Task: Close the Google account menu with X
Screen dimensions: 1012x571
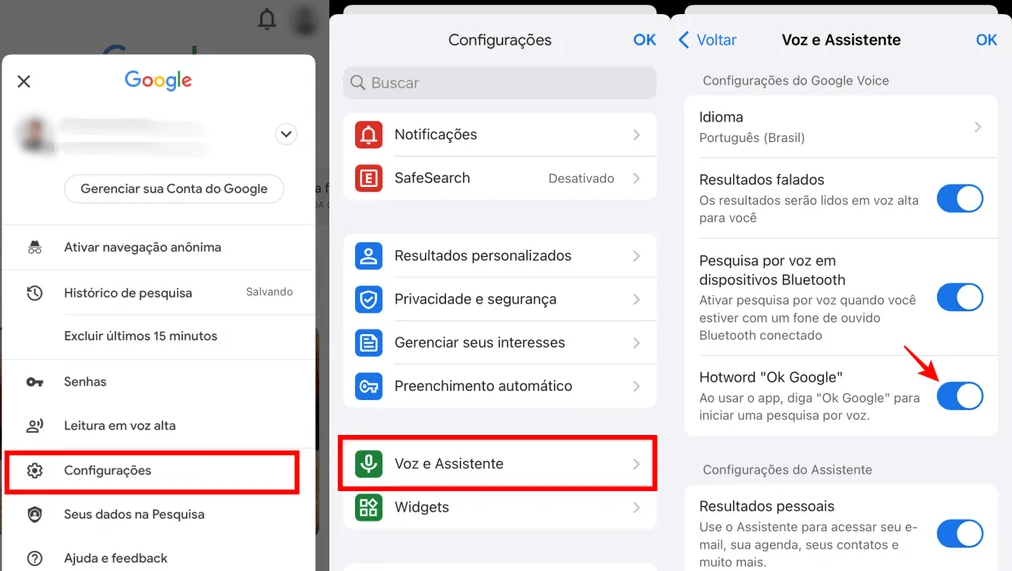Action: click(24, 81)
